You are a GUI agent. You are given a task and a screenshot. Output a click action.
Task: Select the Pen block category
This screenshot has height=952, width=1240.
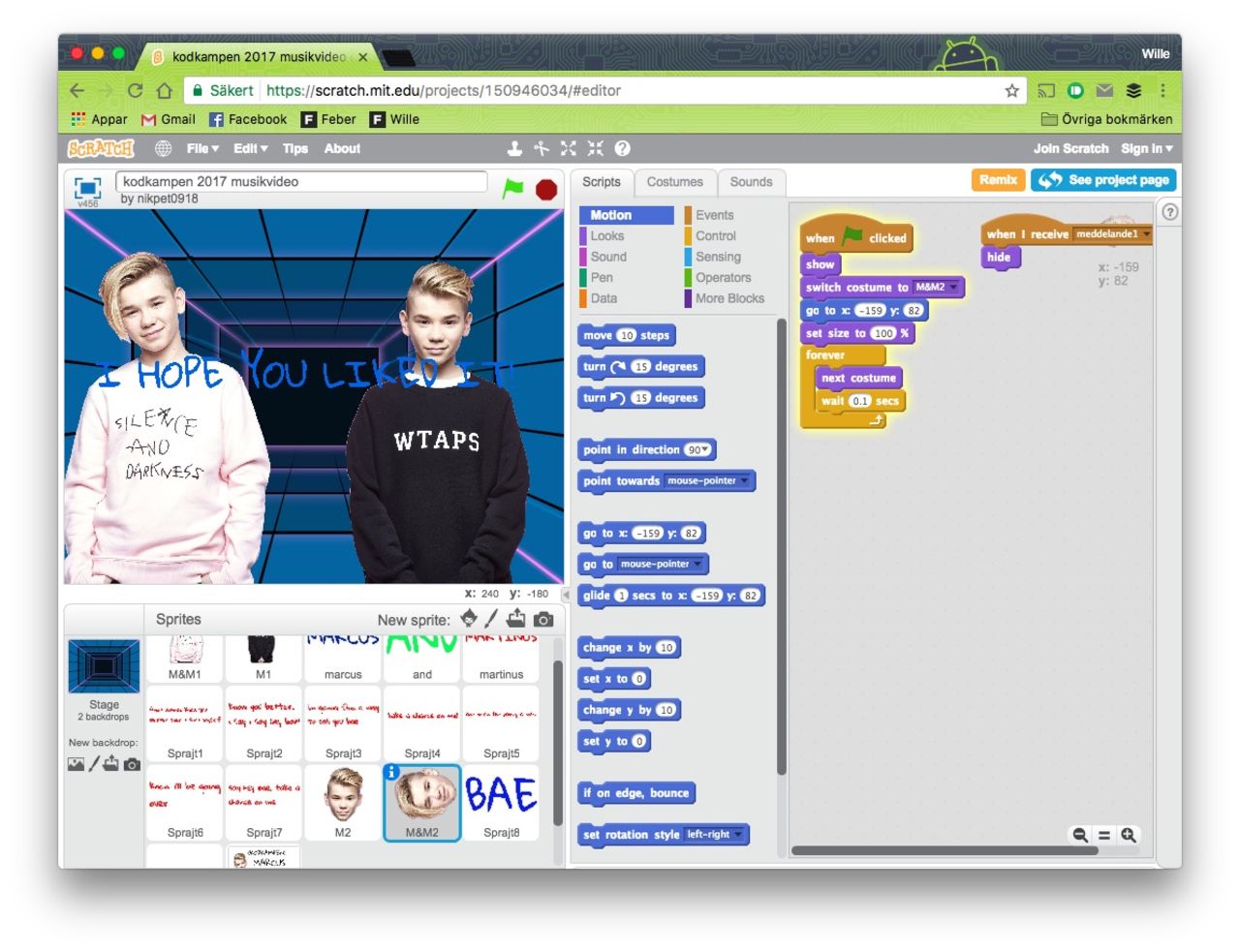click(x=602, y=278)
